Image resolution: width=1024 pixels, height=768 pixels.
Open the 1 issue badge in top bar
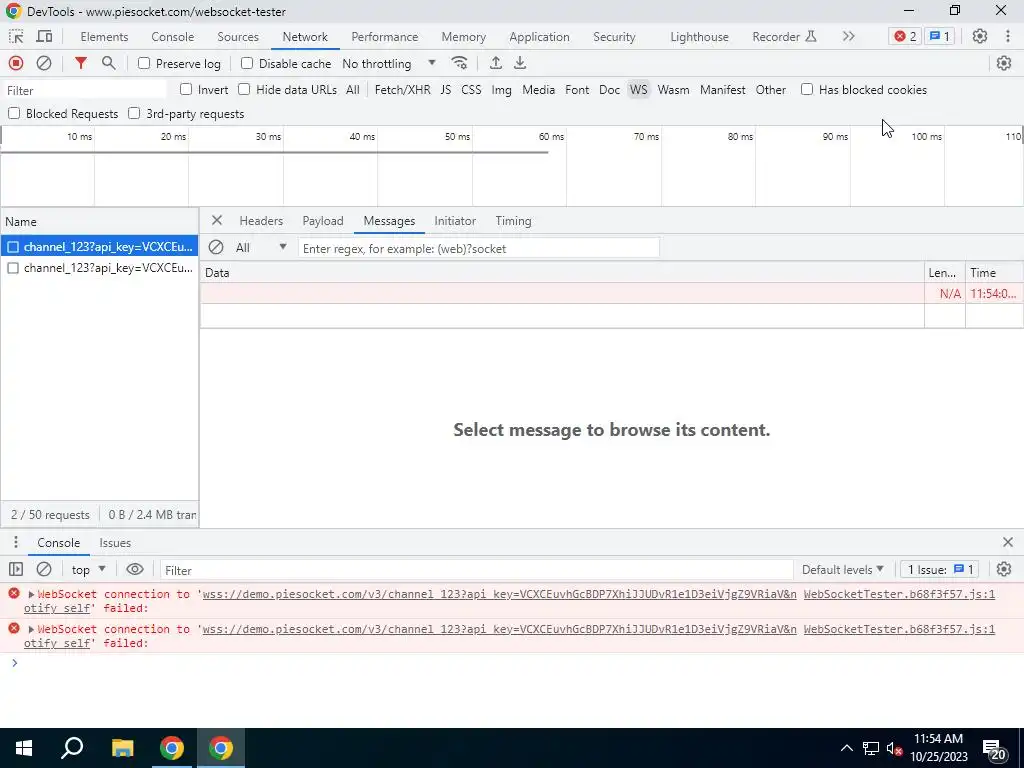tap(940, 37)
